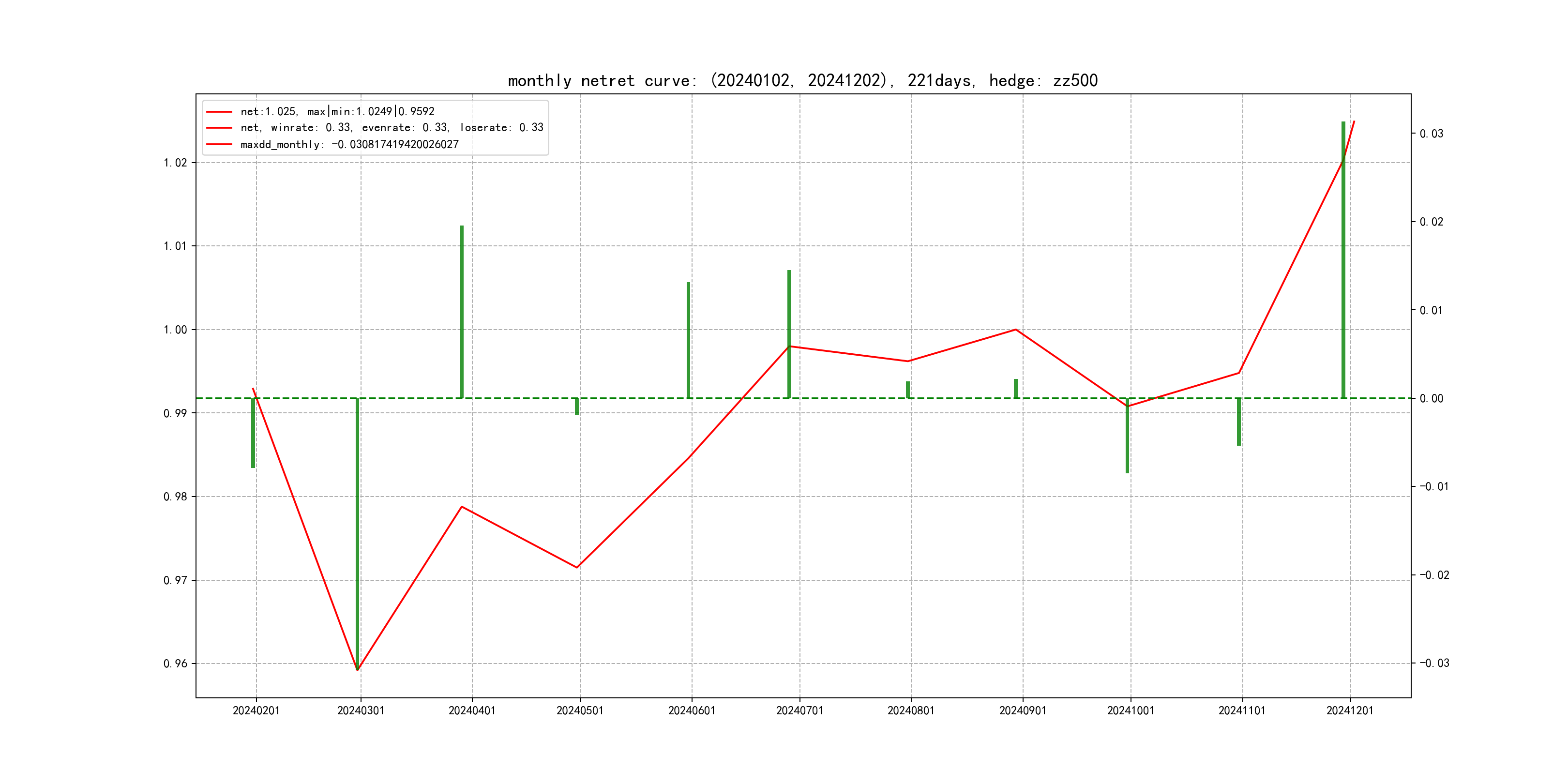Screen dimensions: 1568x784
Task: Click the 20240401 x-axis label
Action: 472,710
